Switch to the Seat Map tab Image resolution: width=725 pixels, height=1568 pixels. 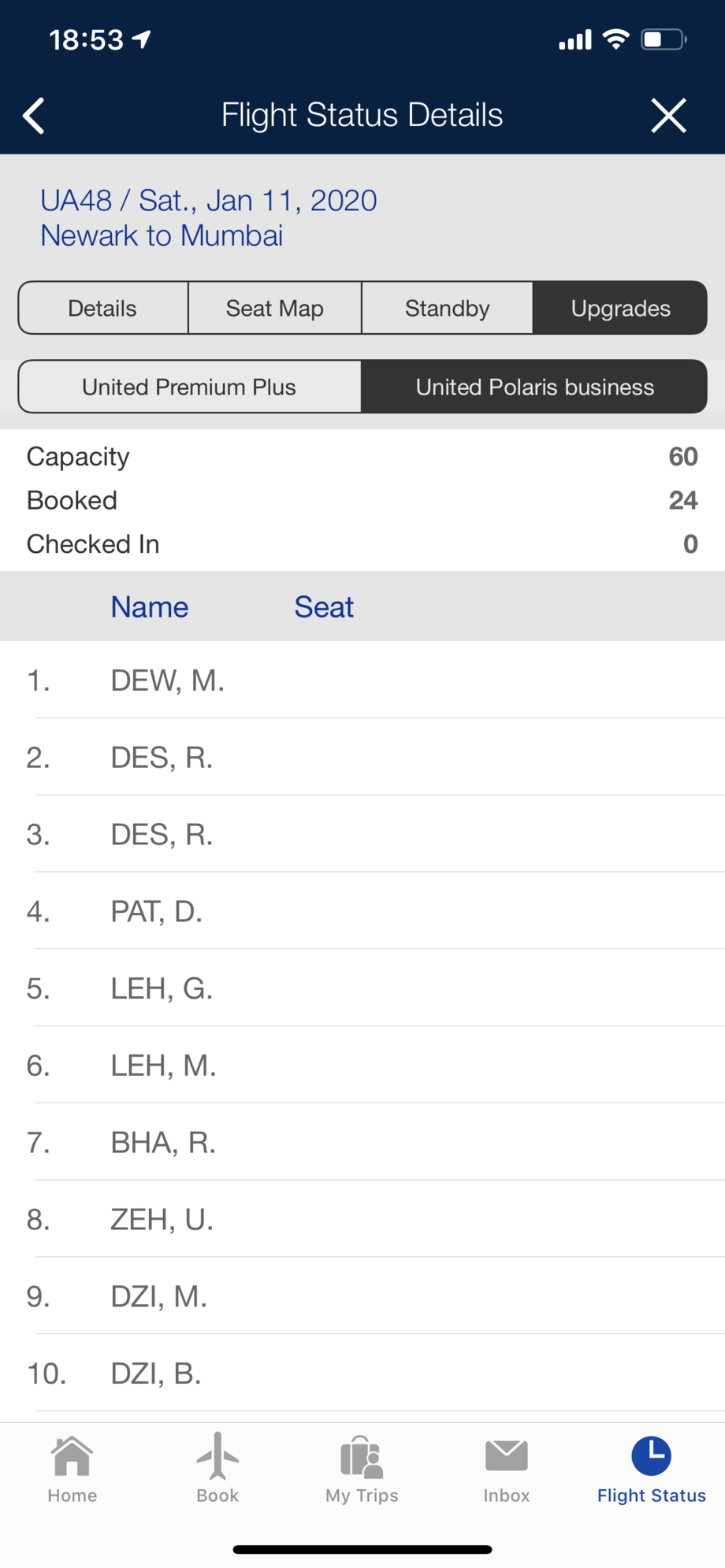[x=274, y=308]
